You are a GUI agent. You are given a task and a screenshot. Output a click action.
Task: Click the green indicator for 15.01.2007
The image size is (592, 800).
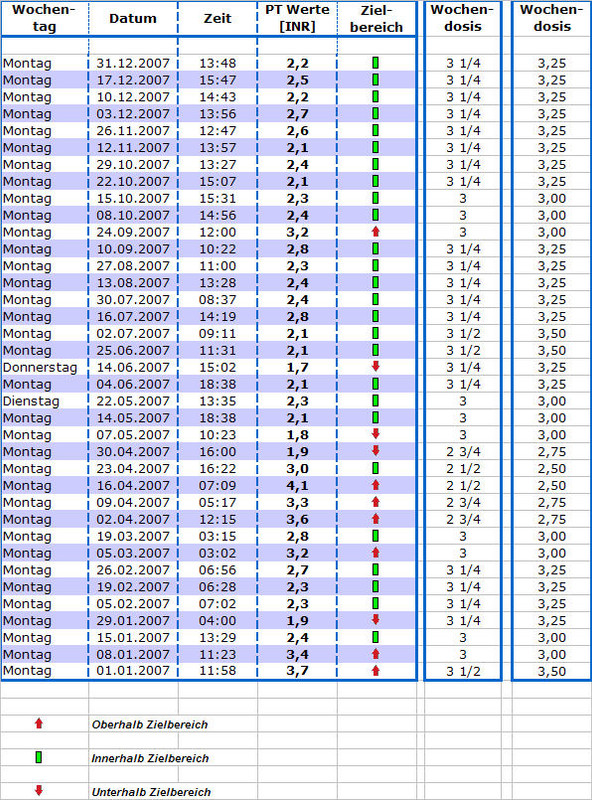376,637
